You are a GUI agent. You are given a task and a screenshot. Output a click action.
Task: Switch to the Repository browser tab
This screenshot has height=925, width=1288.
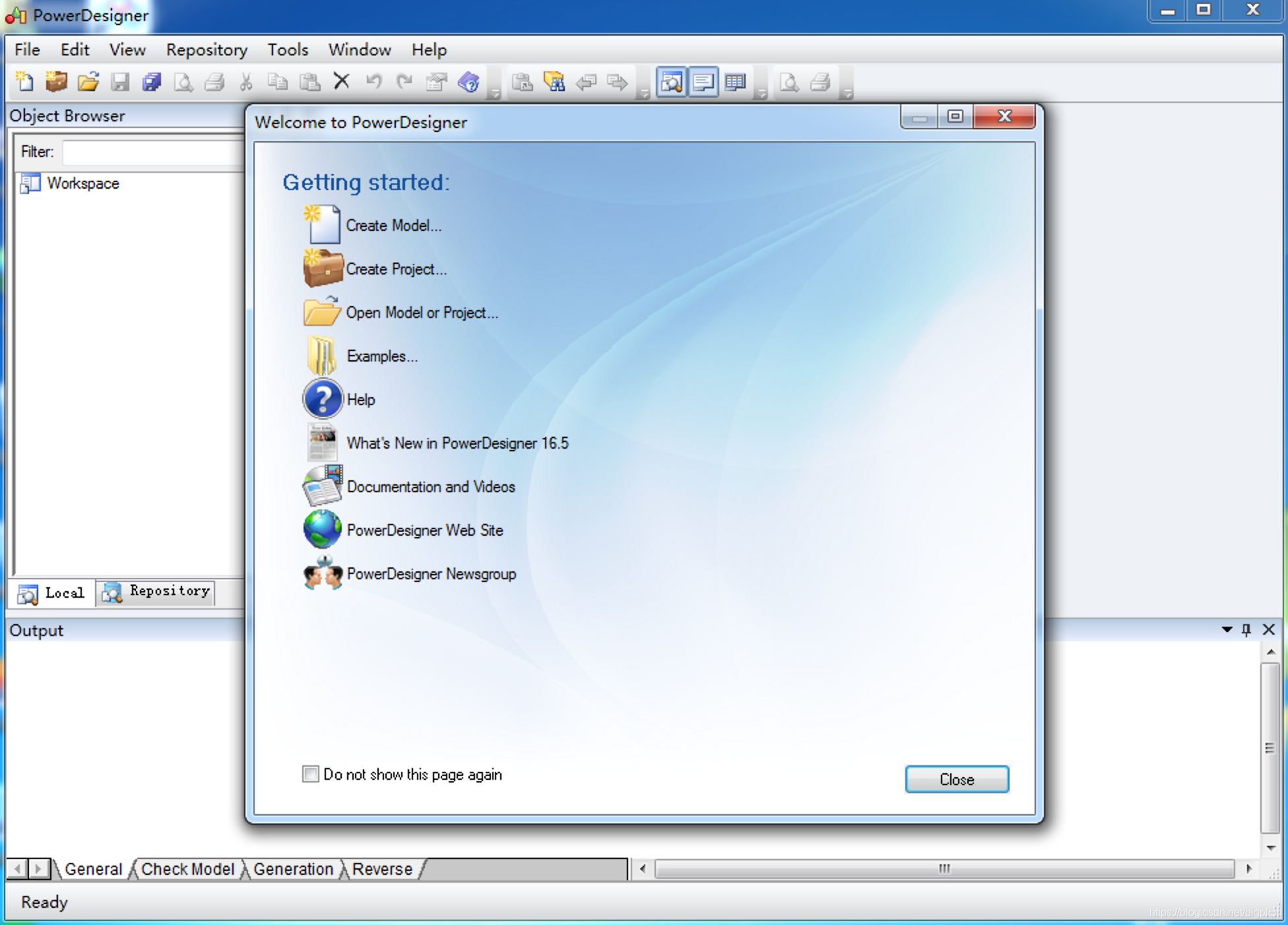click(157, 592)
